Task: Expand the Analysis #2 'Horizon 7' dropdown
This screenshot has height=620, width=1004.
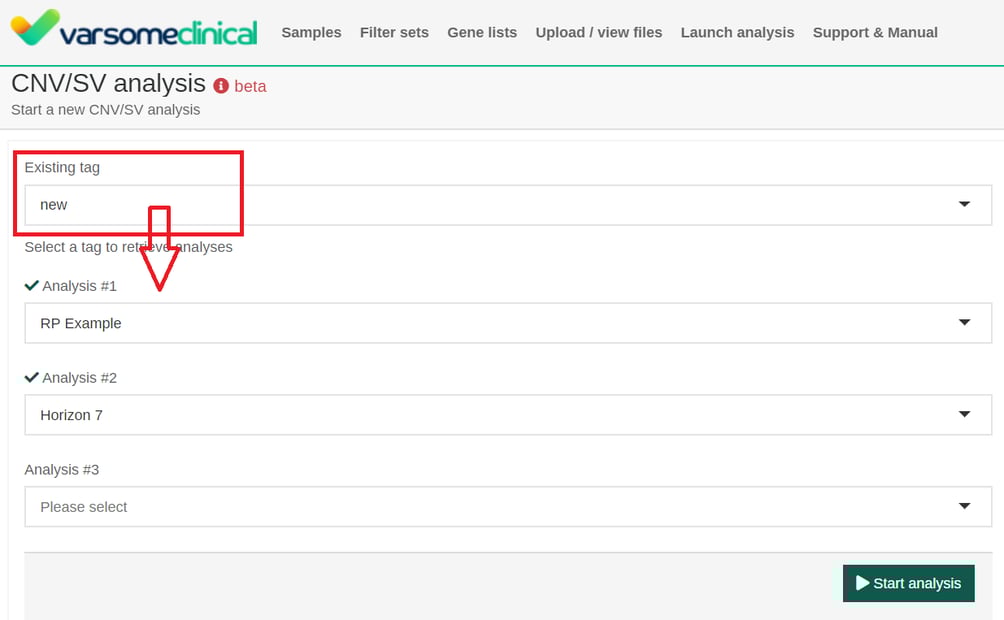Action: pyautogui.click(x=500, y=414)
